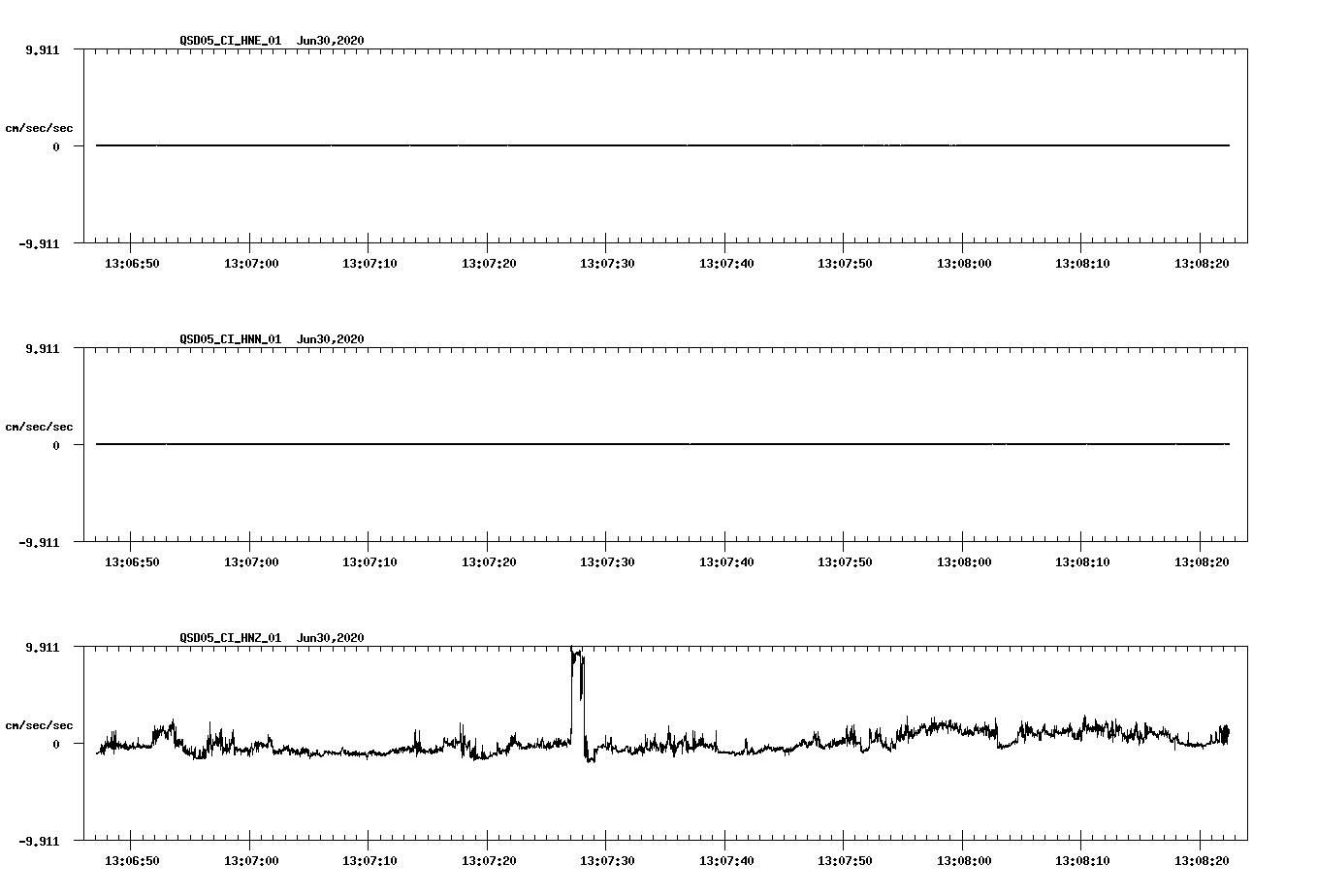1317x896 pixels.
Task: Click 13:07:50 time label under HNN plot
Action: tap(845, 562)
